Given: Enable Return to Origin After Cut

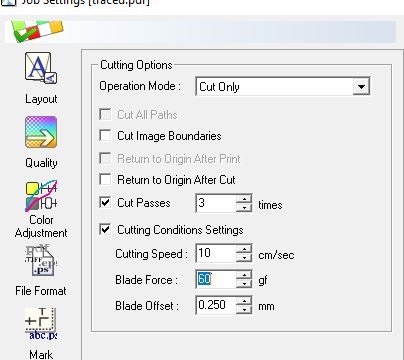Looking at the screenshot, I should click(x=105, y=179).
